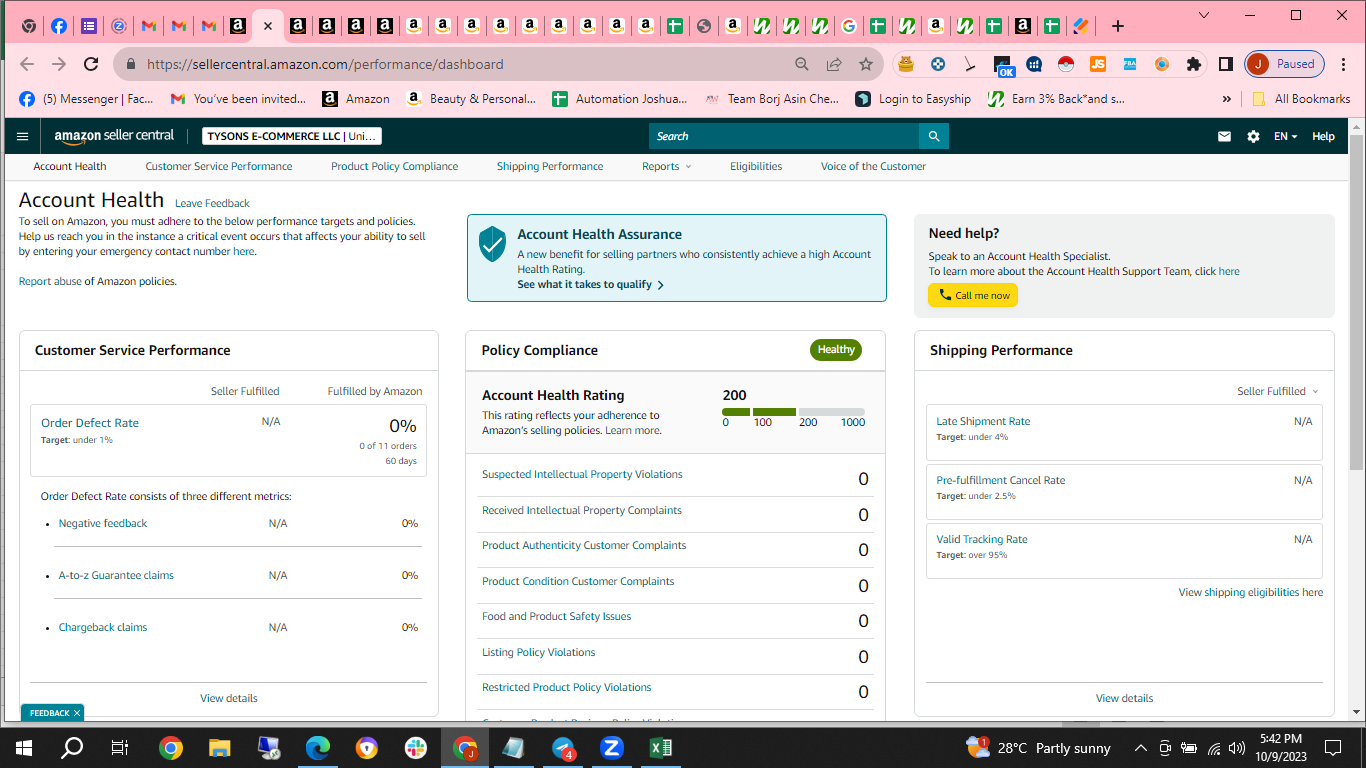1366x768 pixels.
Task: Click the Account Health Rating progress bar
Action: pos(793,412)
